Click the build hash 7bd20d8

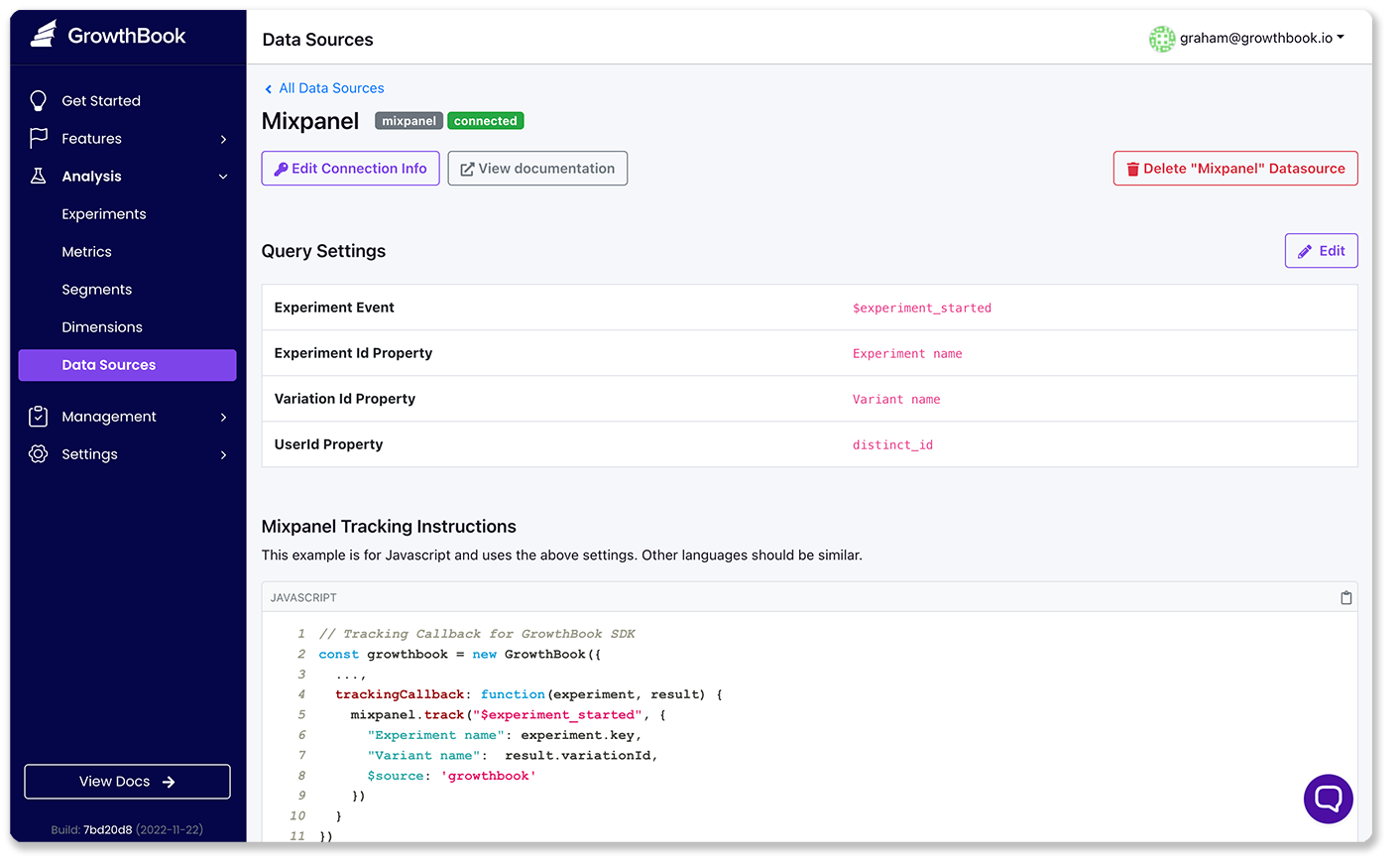point(107,829)
